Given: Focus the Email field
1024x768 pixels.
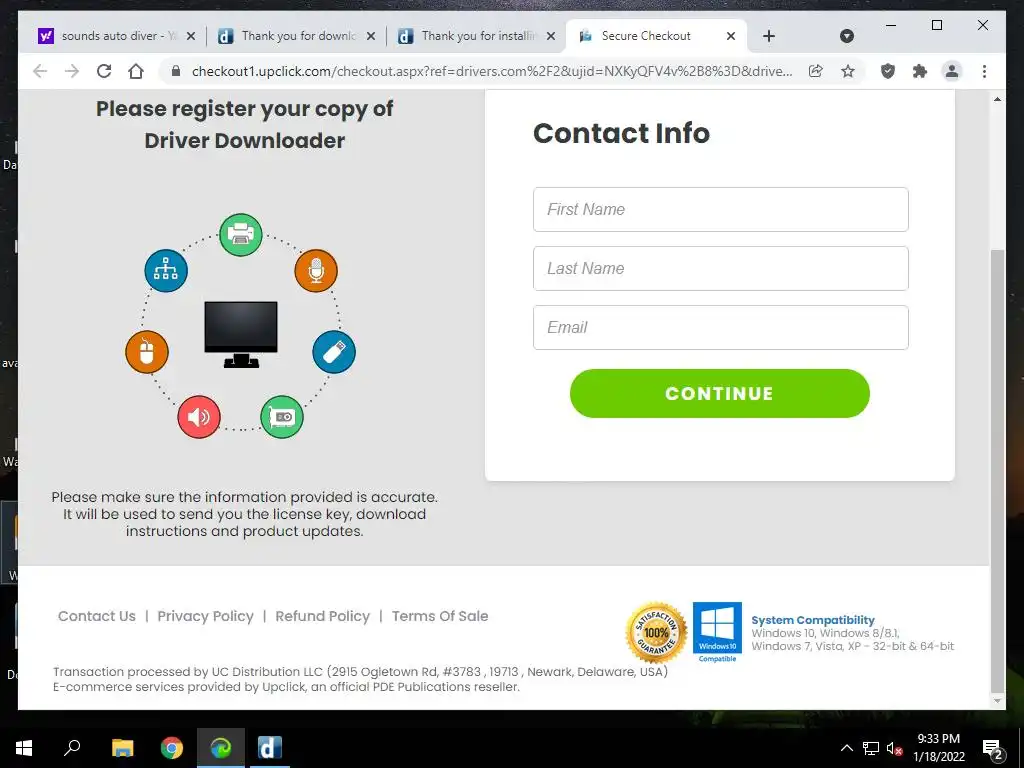Looking at the screenshot, I should [720, 327].
